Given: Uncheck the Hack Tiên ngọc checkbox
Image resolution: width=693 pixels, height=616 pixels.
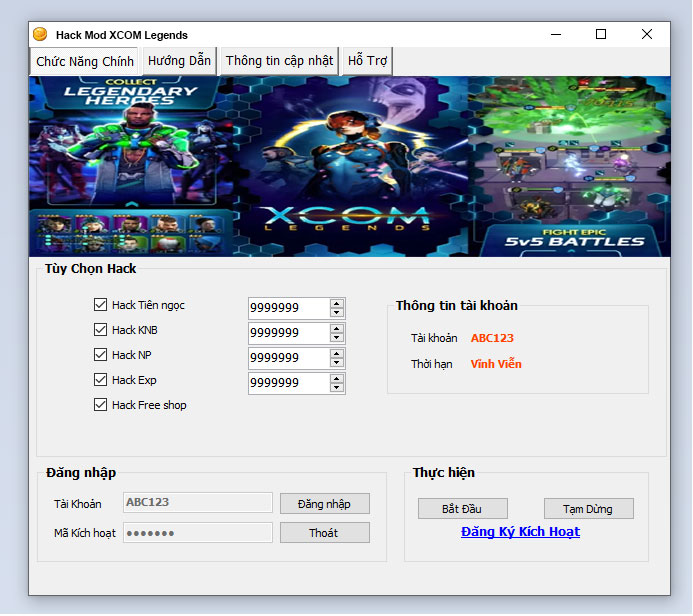Looking at the screenshot, I should [100, 304].
